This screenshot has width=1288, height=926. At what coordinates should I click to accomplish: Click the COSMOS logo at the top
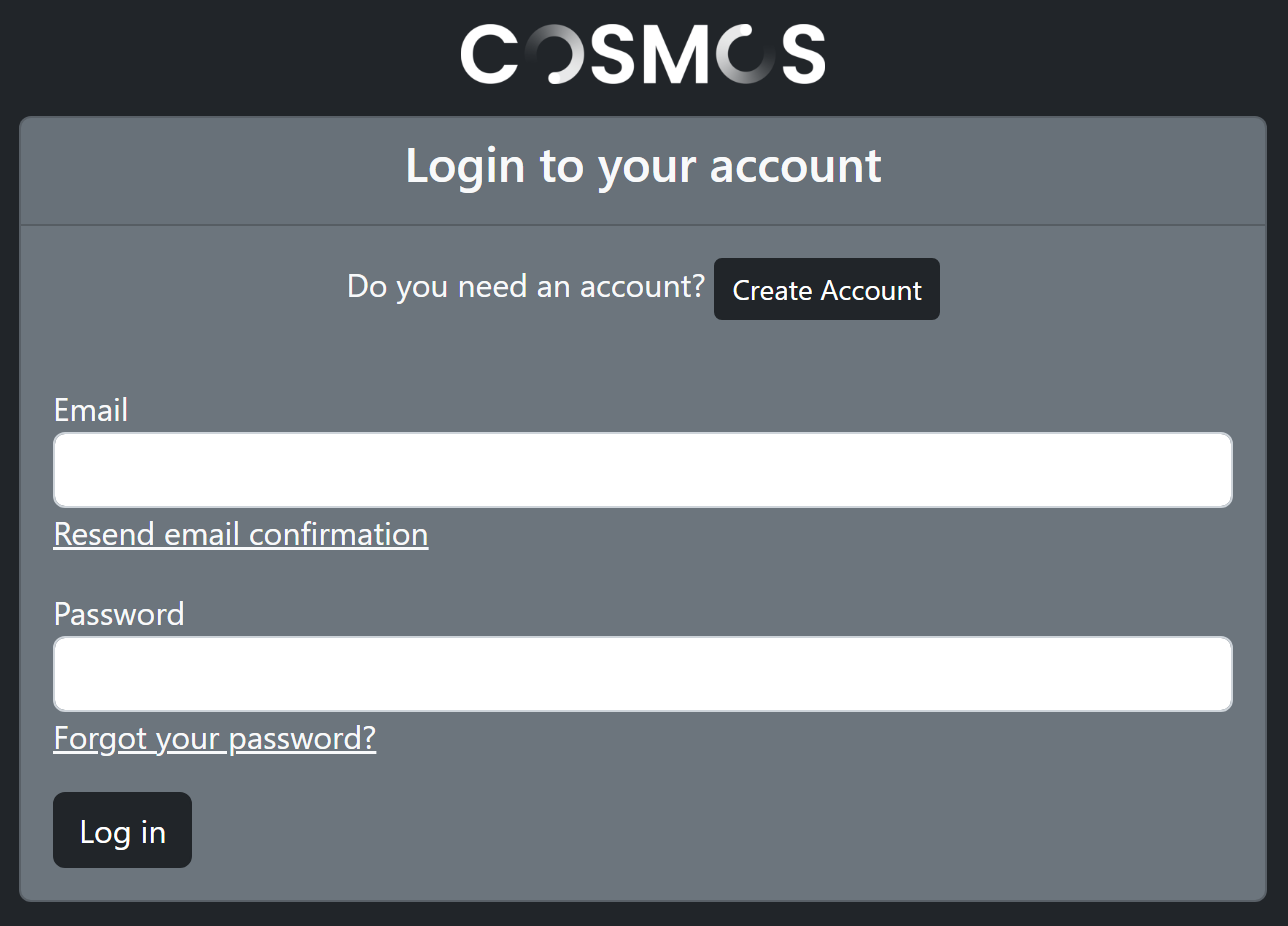click(643, 54)
